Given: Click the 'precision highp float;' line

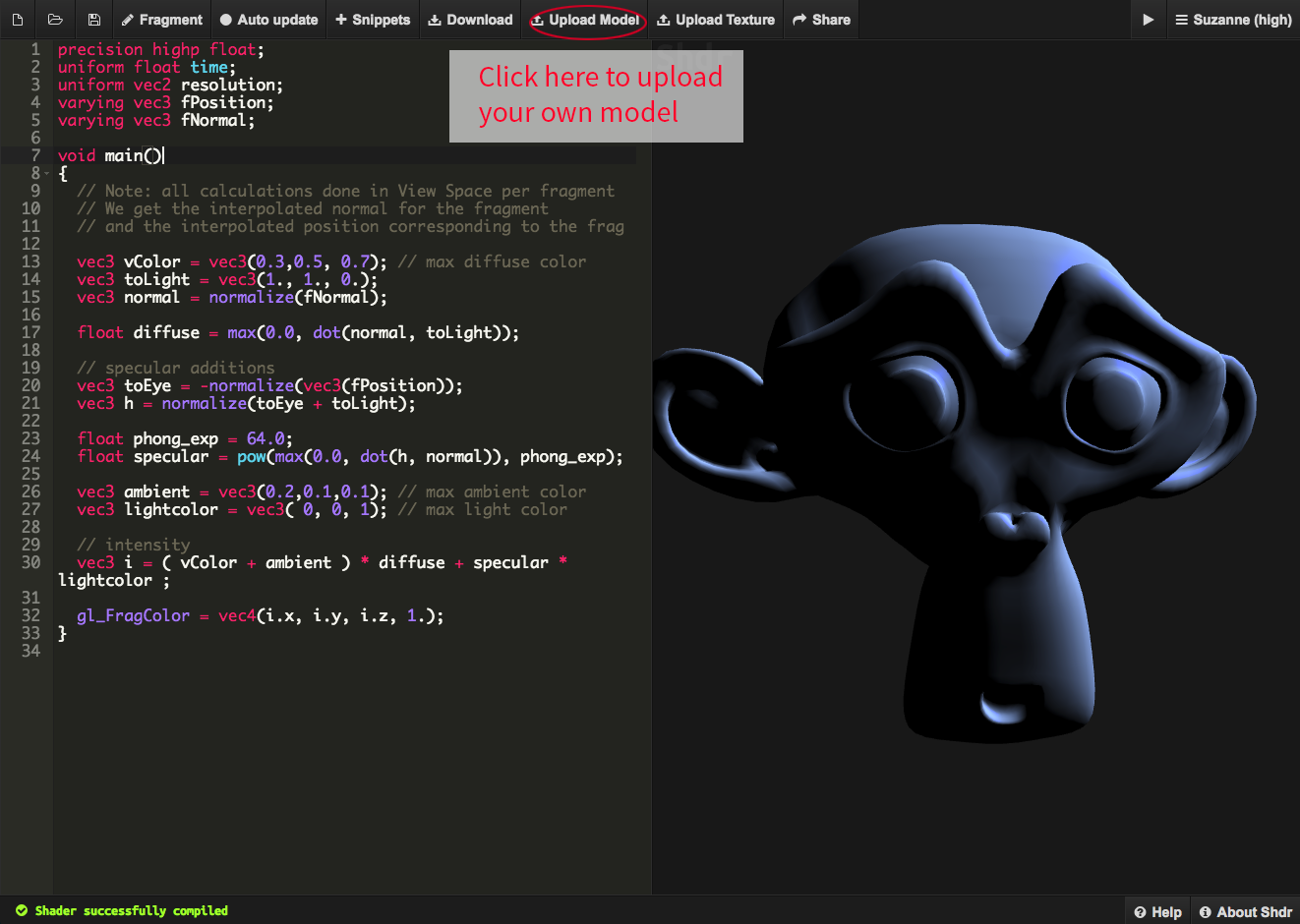Looking at the screenshot, I should [161, 49].
